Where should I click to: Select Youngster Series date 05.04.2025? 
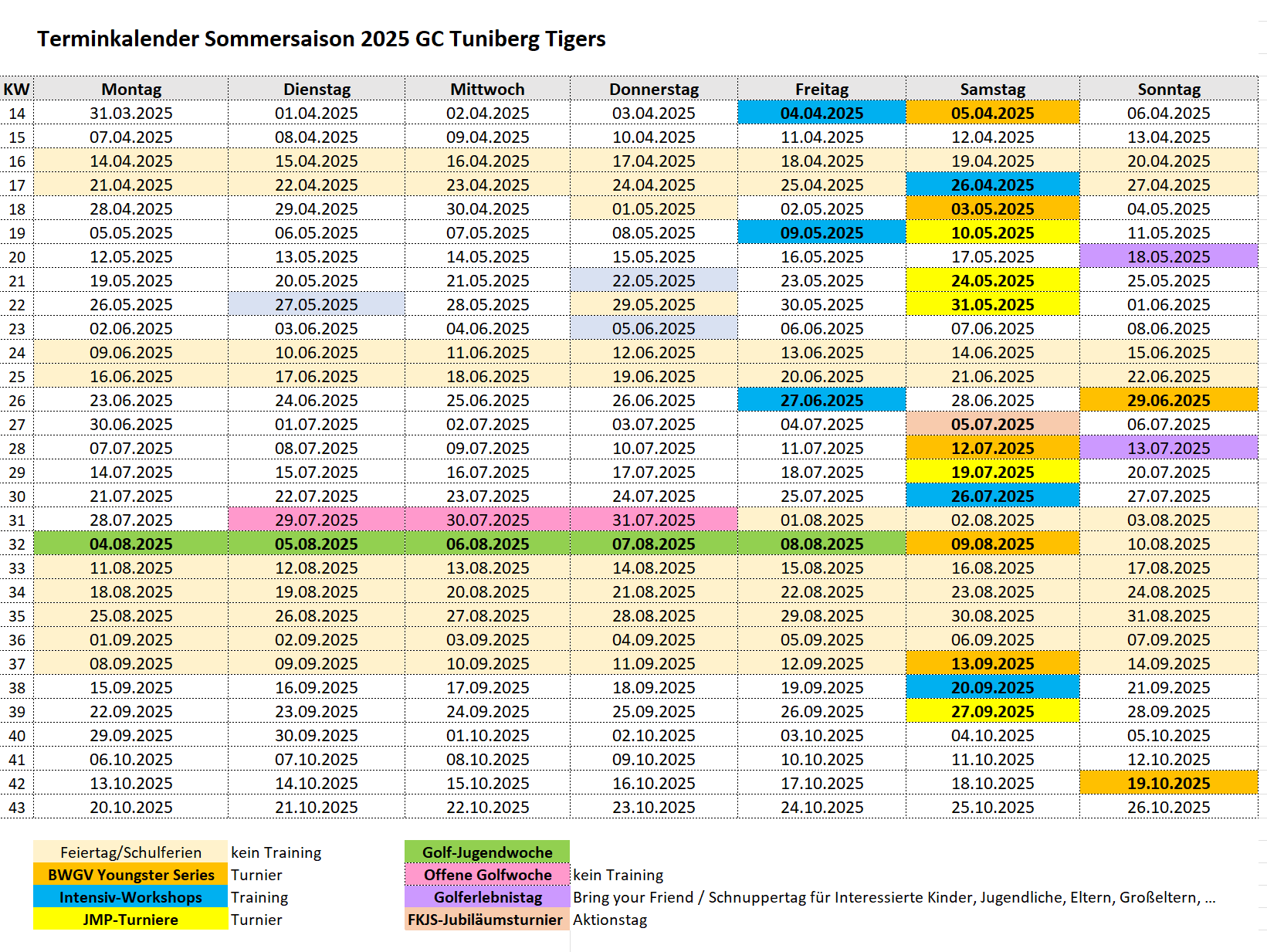pos(992,113)
